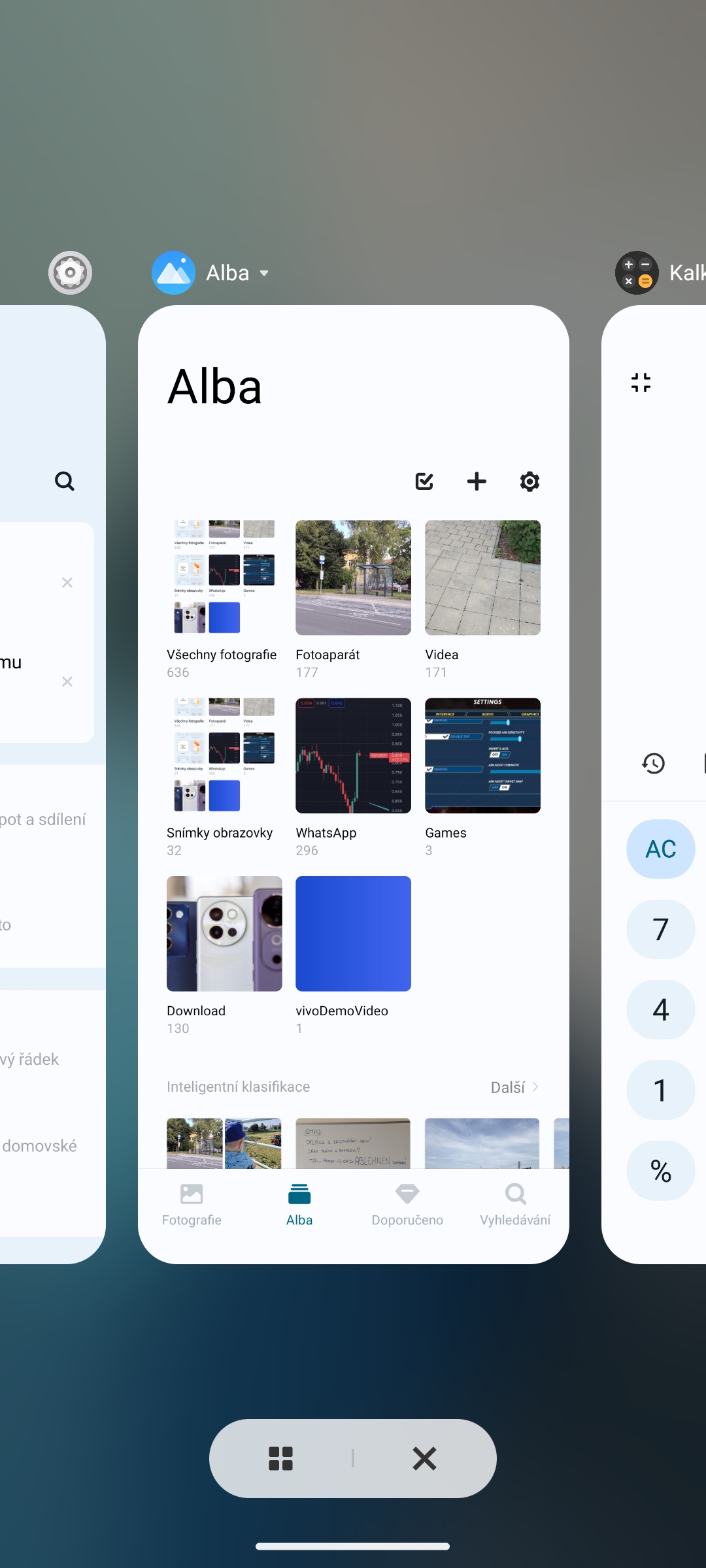Open gallery settings gear icon
This screenshot has width=706, height=1568.
529,482
